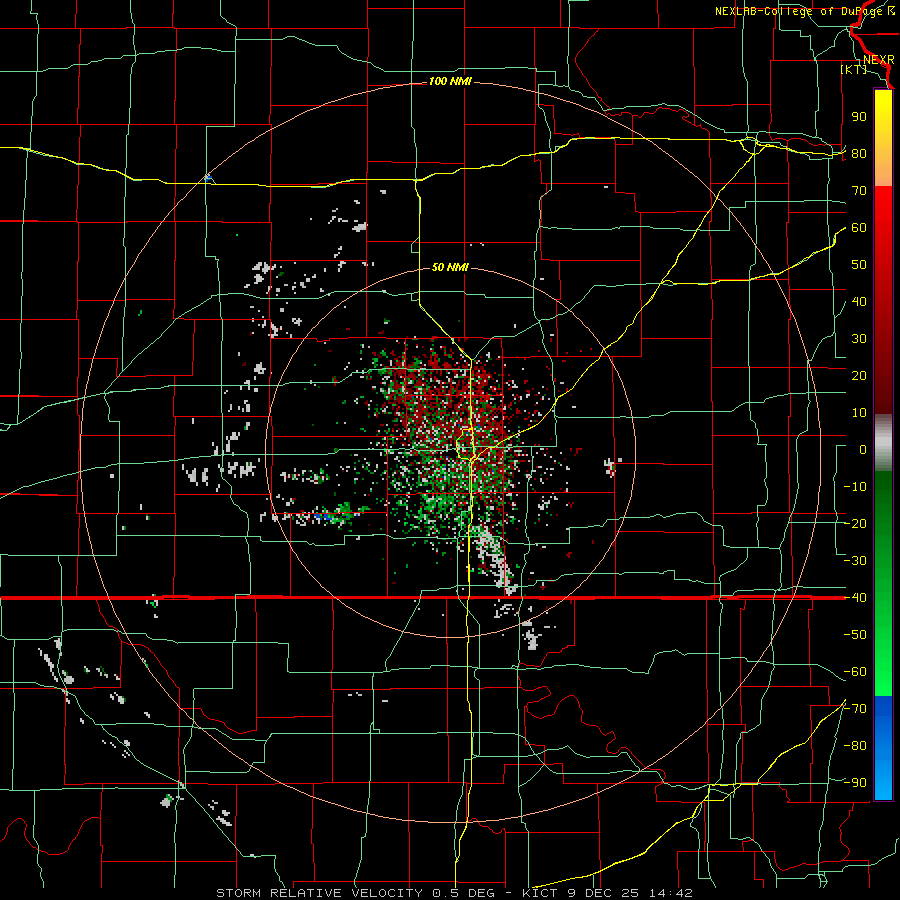The image size is (900, 900).
Task: Select the 40 value on velocity scale
Action: pyautogui.click(x=859, y=302)
